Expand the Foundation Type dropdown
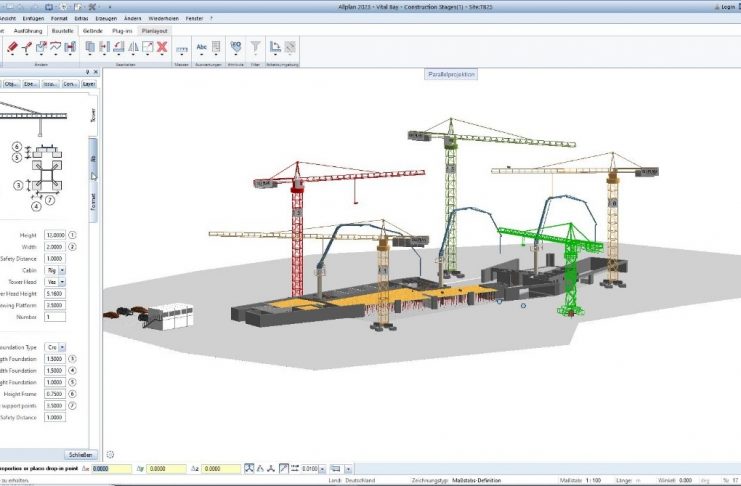741x486 pixels. pos(62,346)
